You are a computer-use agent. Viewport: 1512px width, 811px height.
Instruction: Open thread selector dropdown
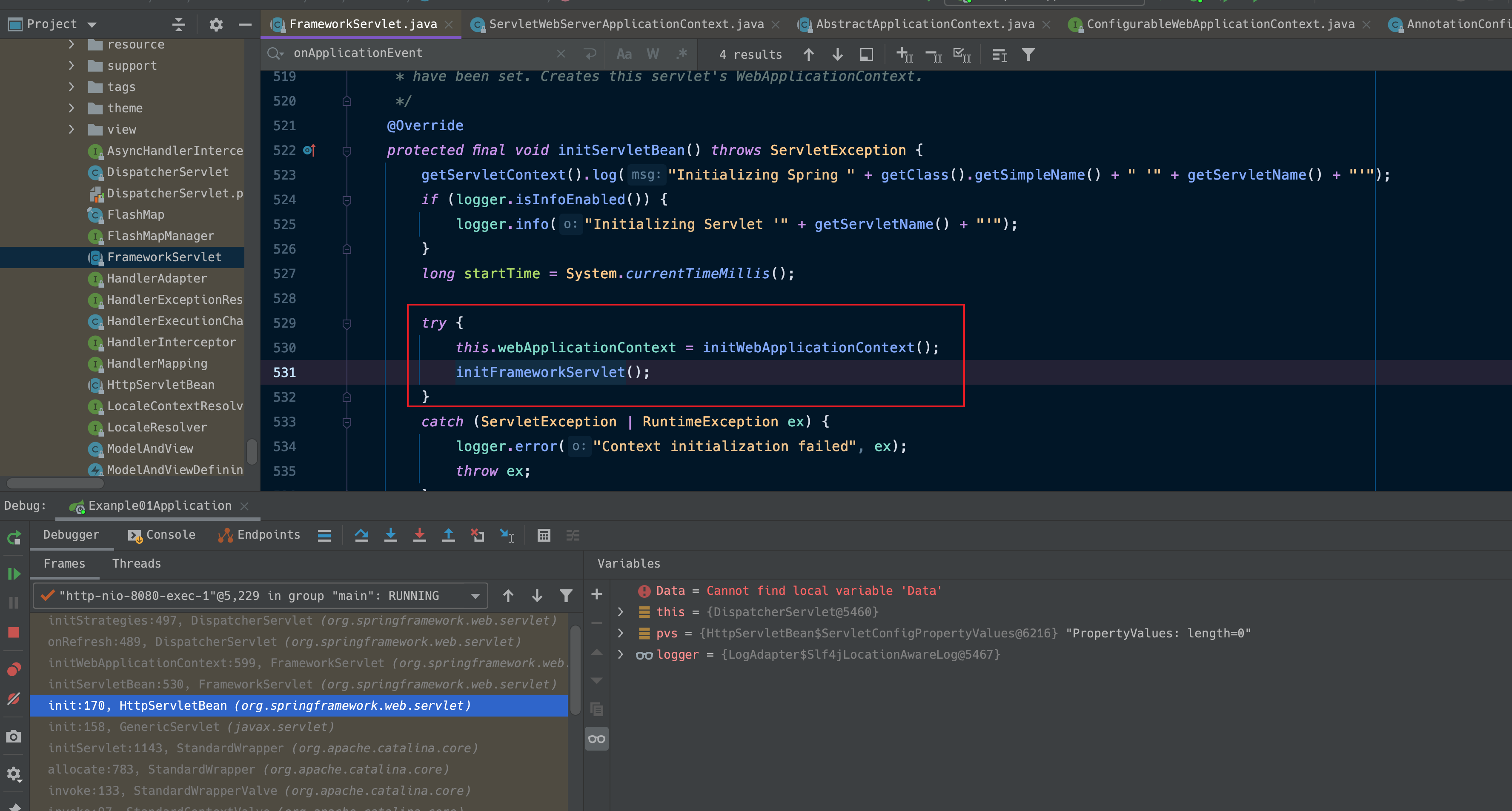[475, 596]
